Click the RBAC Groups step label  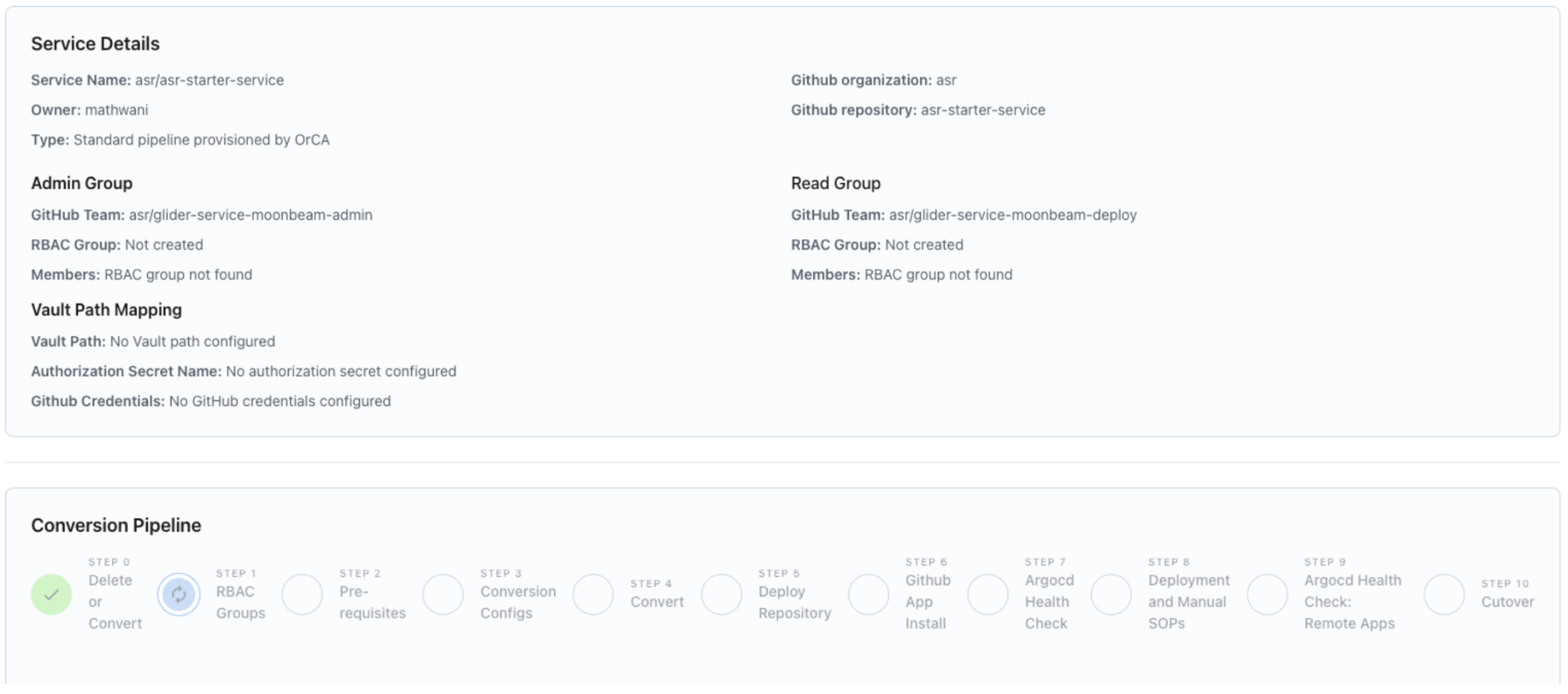pos(240,602)
